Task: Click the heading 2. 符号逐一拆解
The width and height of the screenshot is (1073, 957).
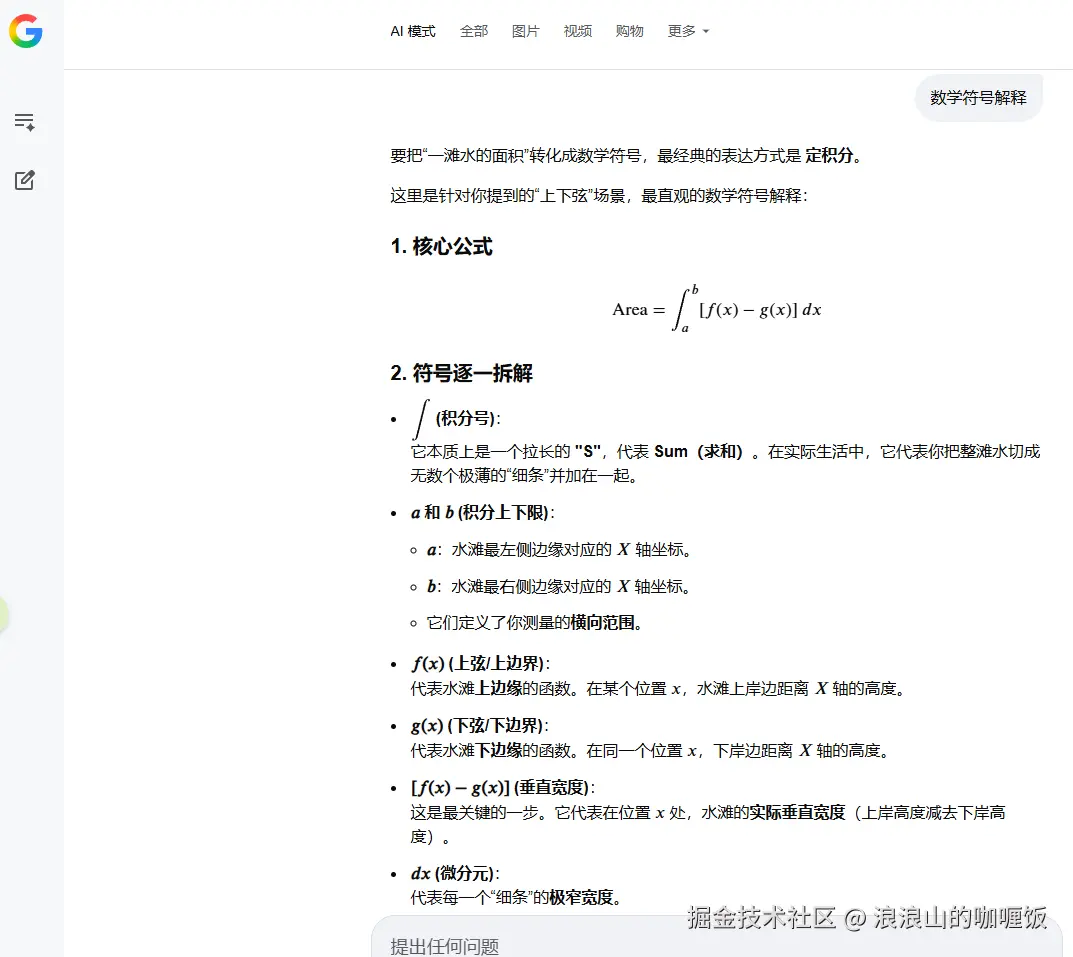Action: (461, 372)
